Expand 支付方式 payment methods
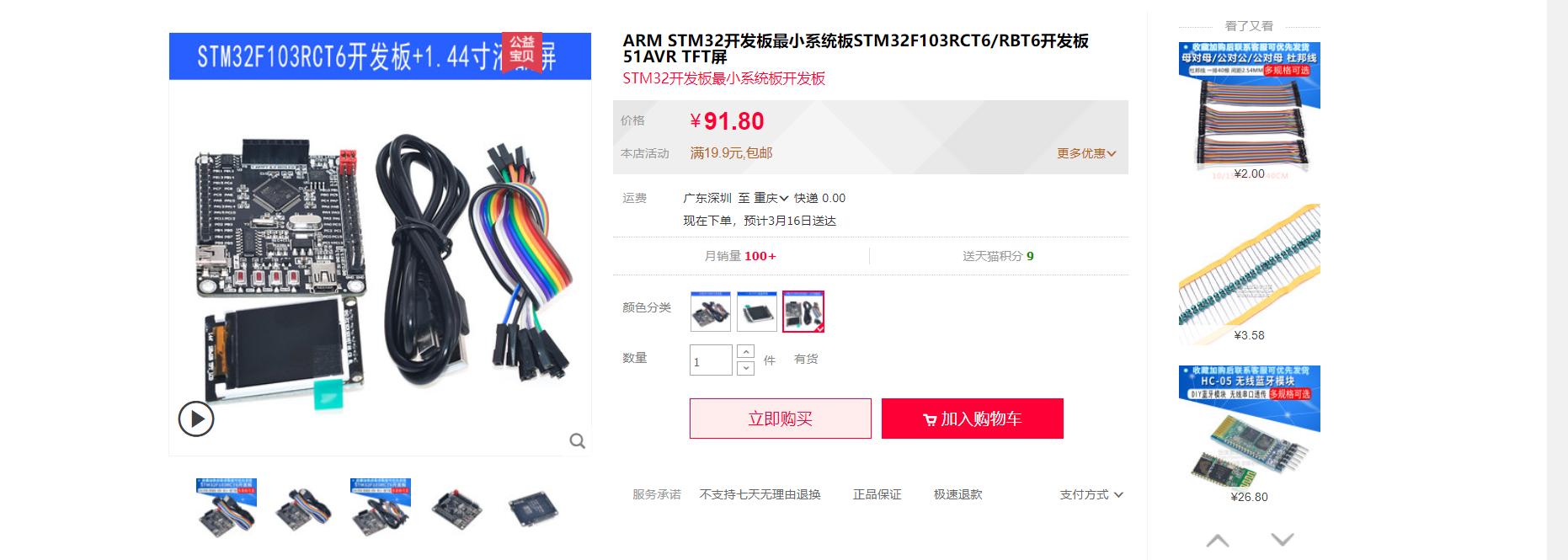This screenshot has width=1568, height=560. coord(1091,494)
